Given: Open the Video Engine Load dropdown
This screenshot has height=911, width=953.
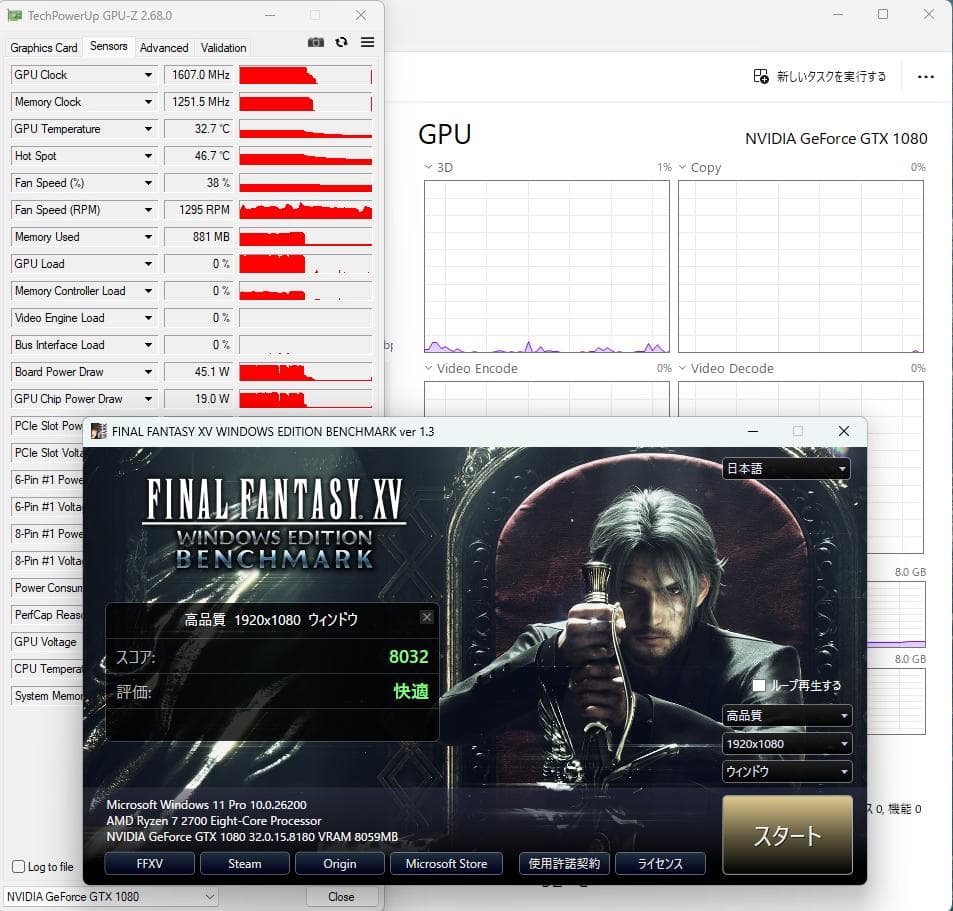Looking at the screenshot, I should pyautogui.click(x=148, y=318).
